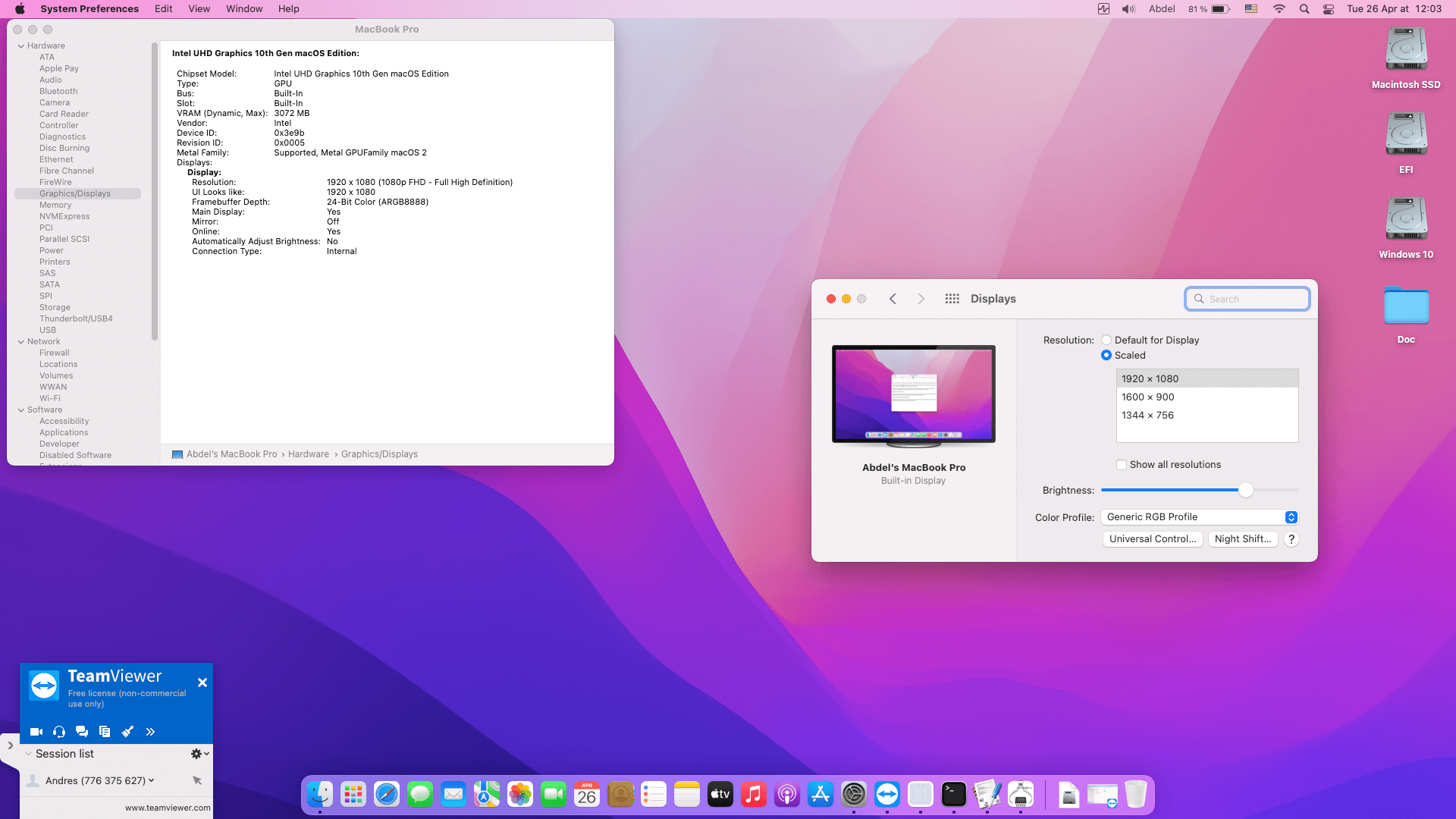This screenshot has width=1456, height=819.
Task: Click the Universal Control button
Action: [x=1153, y=539]
